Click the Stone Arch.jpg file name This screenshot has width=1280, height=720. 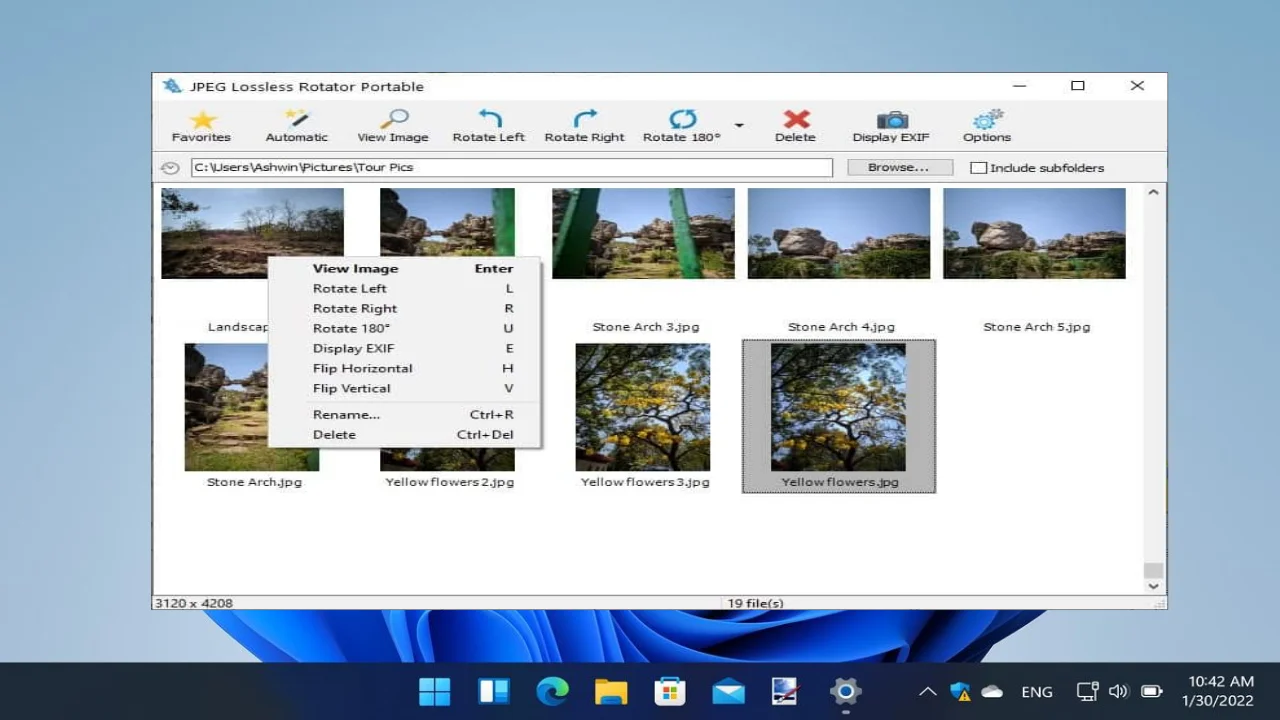(x=254, y=482)
